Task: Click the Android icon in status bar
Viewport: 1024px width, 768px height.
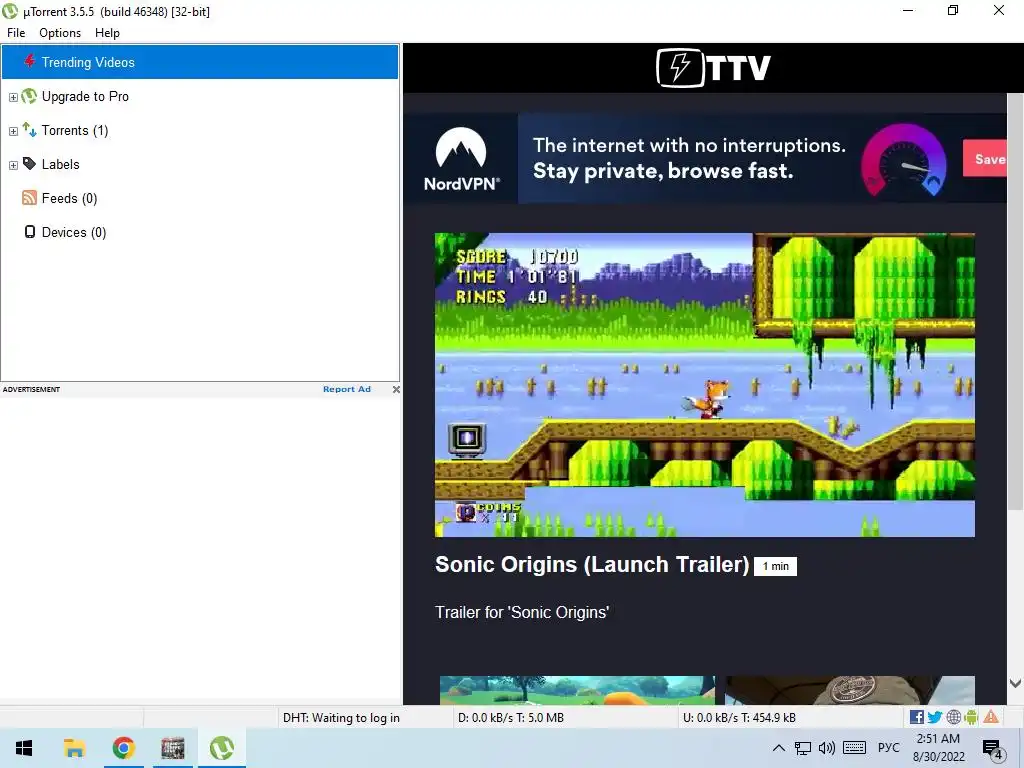Action: tap(971, 717)
